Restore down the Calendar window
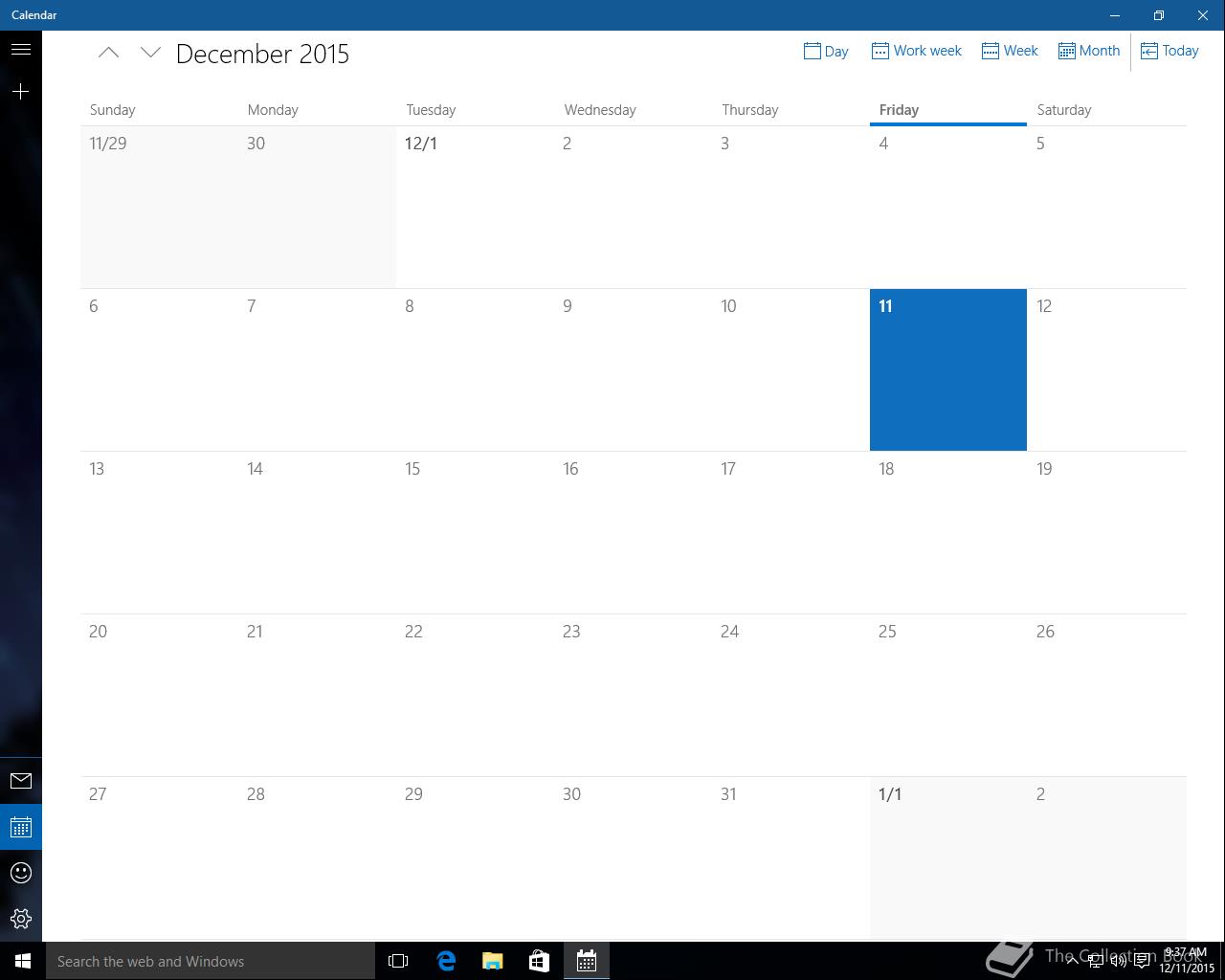The width and height of the screenshot is (1225, 980). coord(1159,15)
